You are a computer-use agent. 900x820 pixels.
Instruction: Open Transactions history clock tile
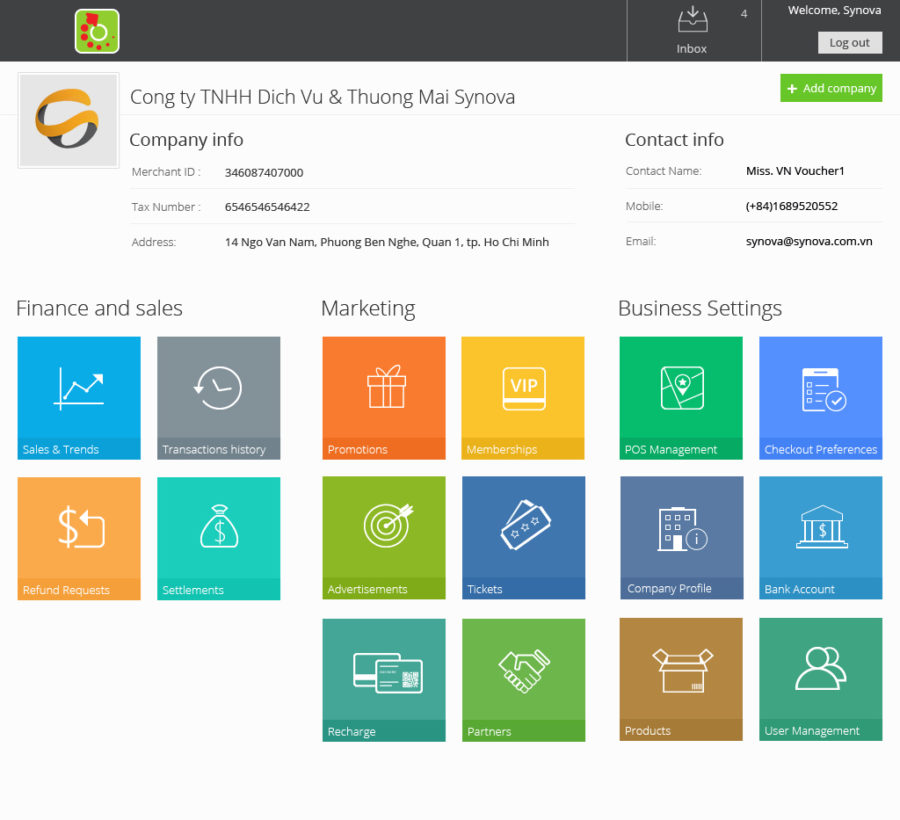218,397
